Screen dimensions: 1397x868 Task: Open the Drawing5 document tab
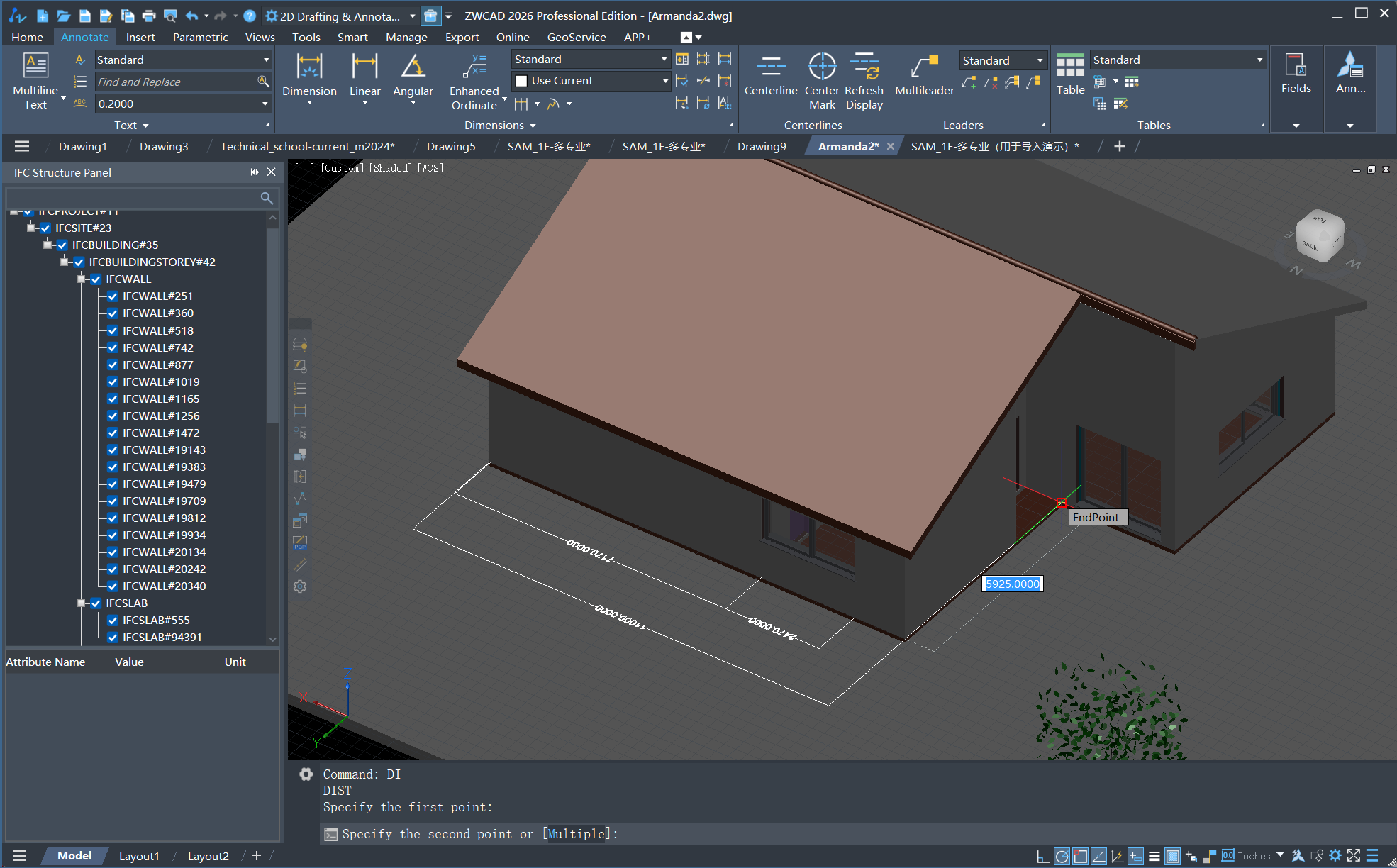(x=451, y=146)
